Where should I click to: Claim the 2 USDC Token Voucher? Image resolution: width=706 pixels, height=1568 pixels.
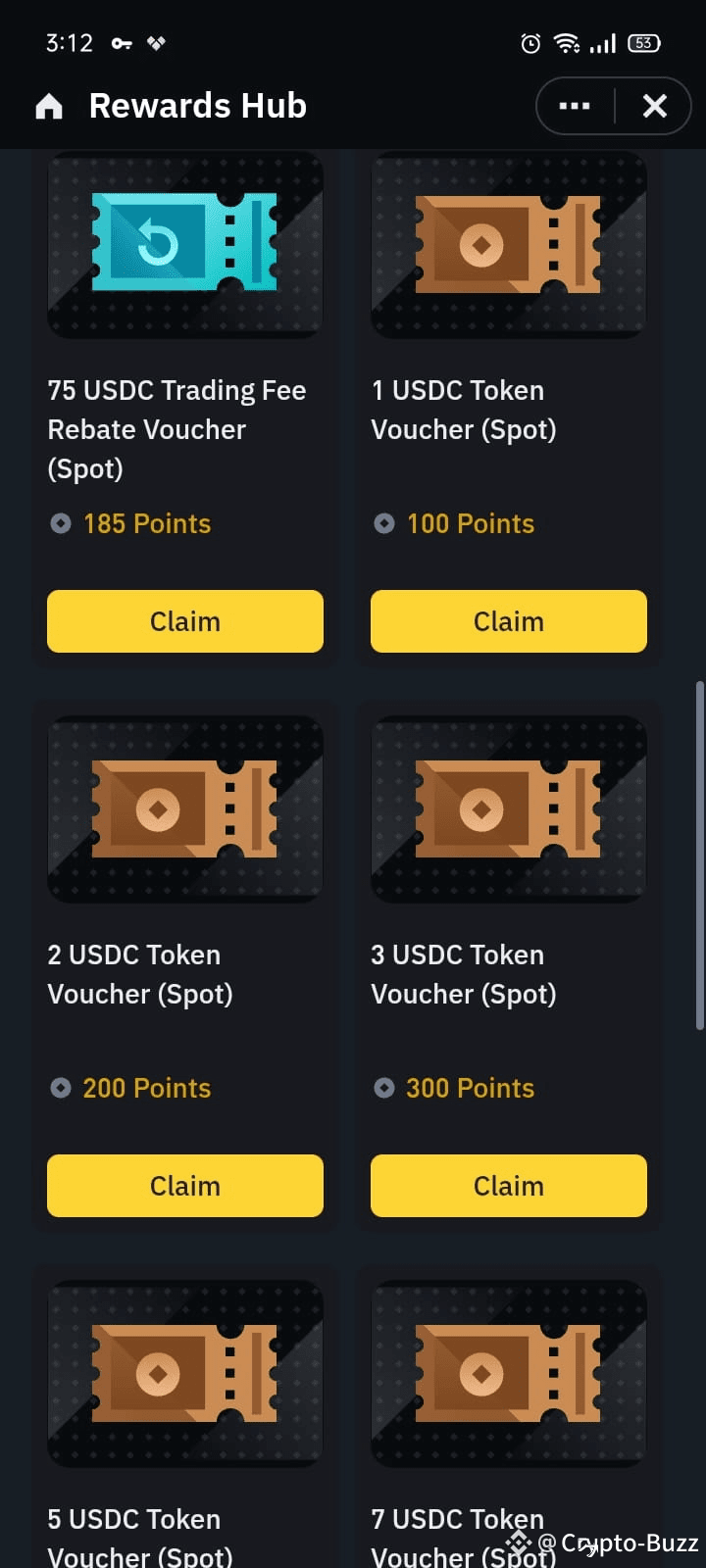[x=184, y=1186]
